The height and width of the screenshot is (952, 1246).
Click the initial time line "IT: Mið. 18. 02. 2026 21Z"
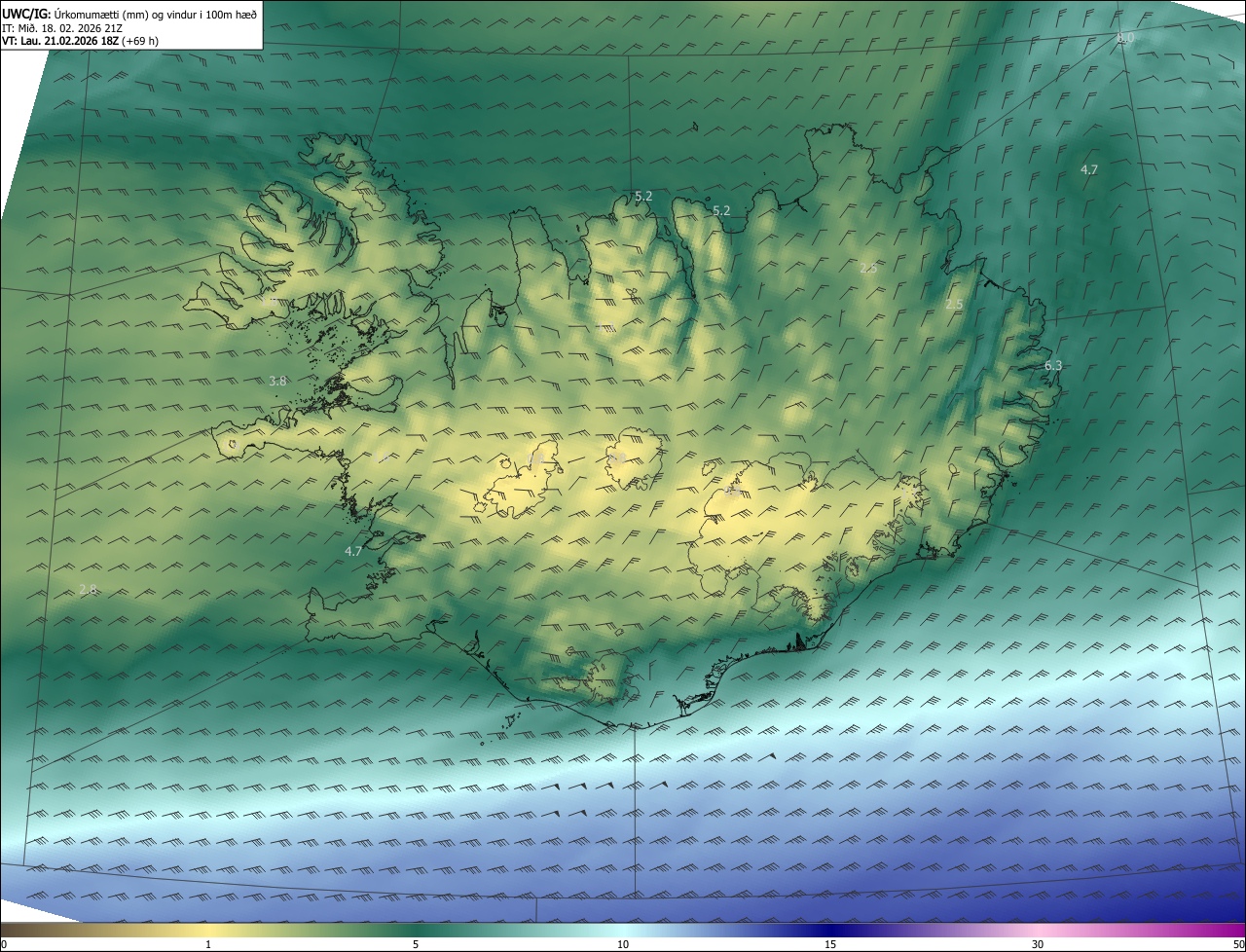click(x=61, y=28)
